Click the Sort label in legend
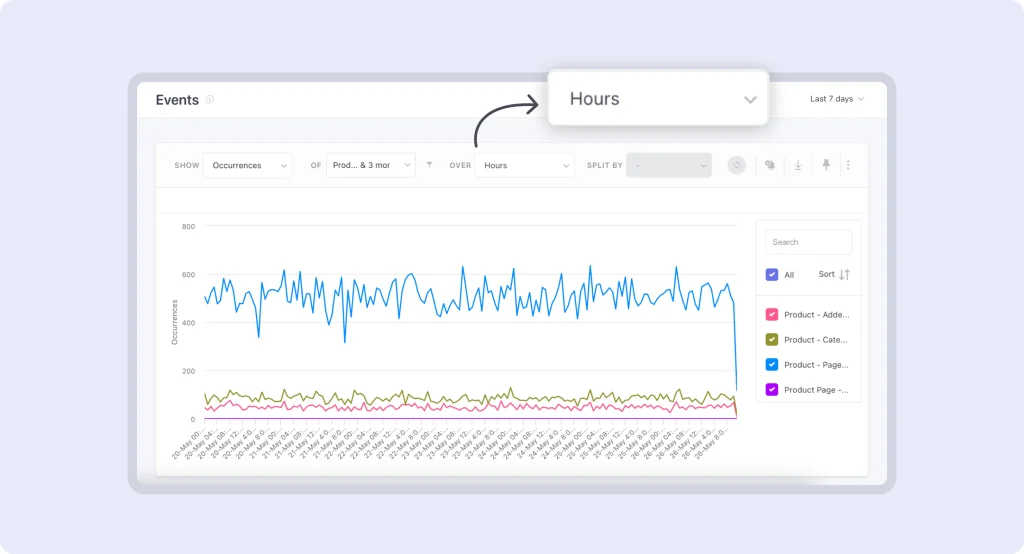This screenshot has width=1024, height=554. (x=826, y=274)
